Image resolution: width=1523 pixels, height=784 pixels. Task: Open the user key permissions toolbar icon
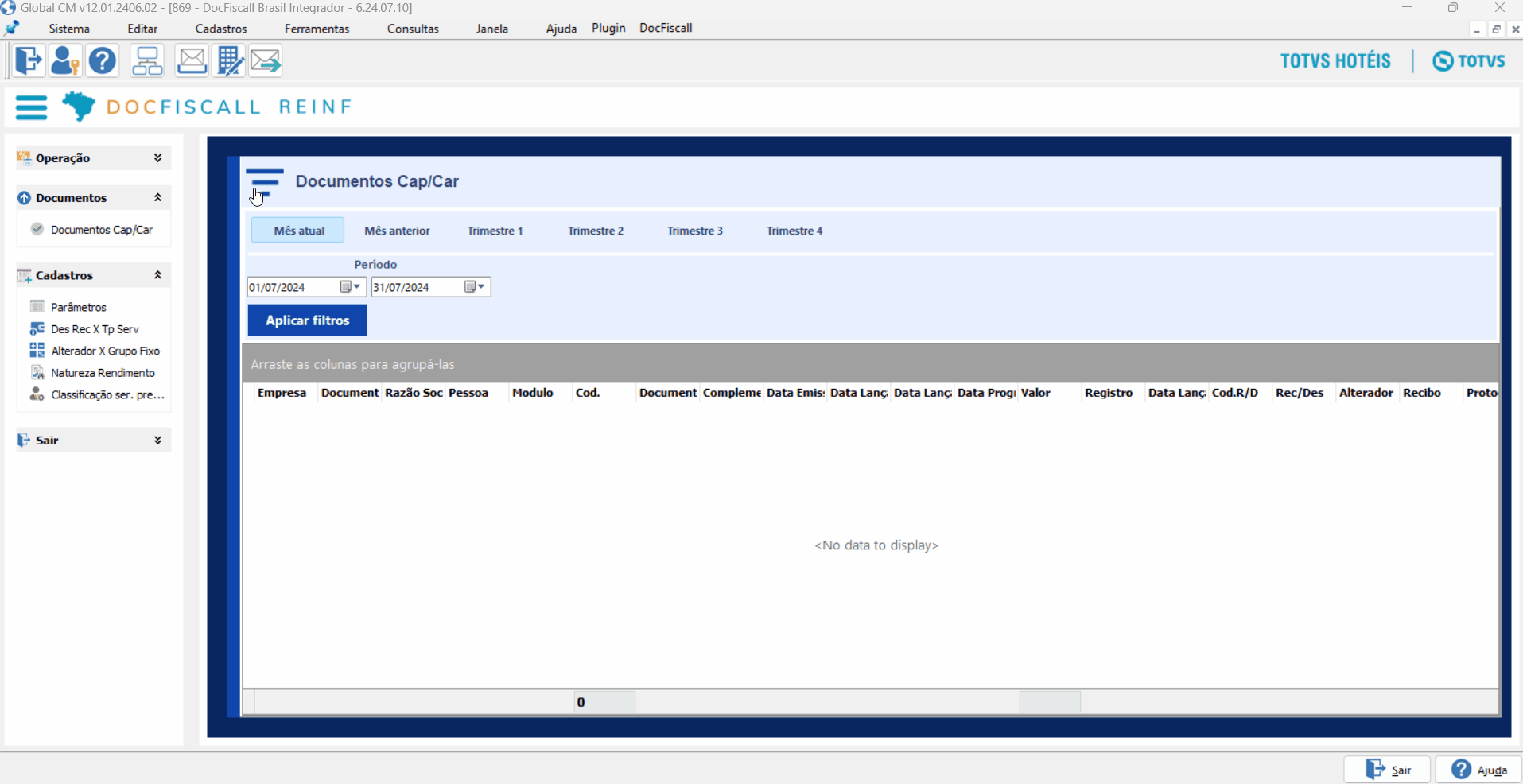(64, 60)
